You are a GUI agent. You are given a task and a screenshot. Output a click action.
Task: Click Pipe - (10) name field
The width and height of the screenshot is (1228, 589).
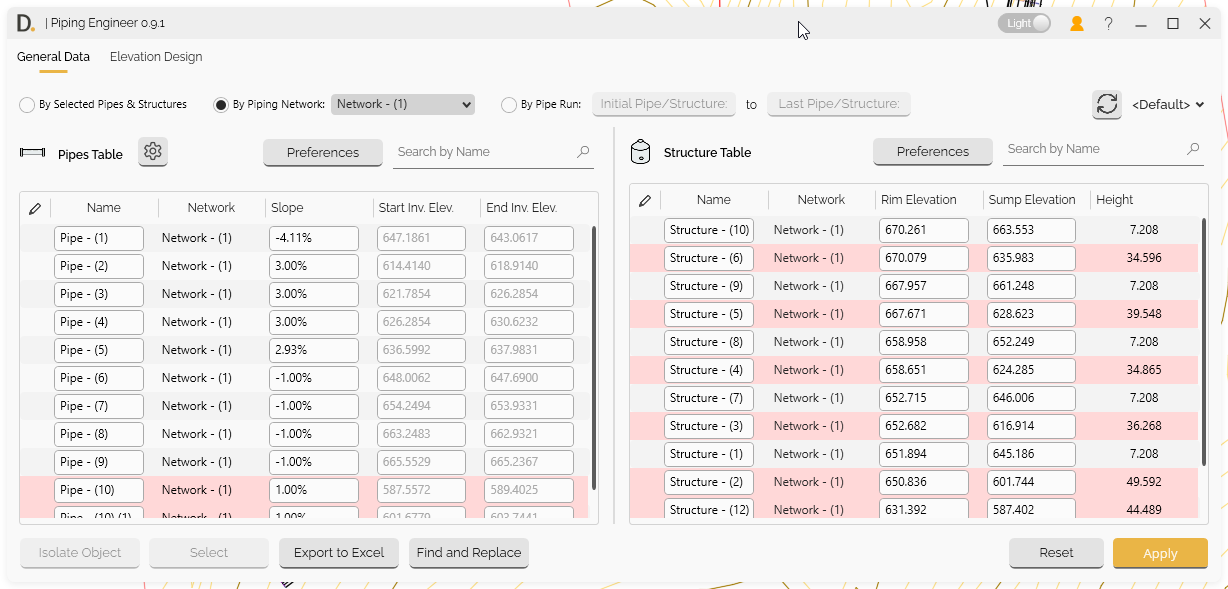click(x=99, y=490)
